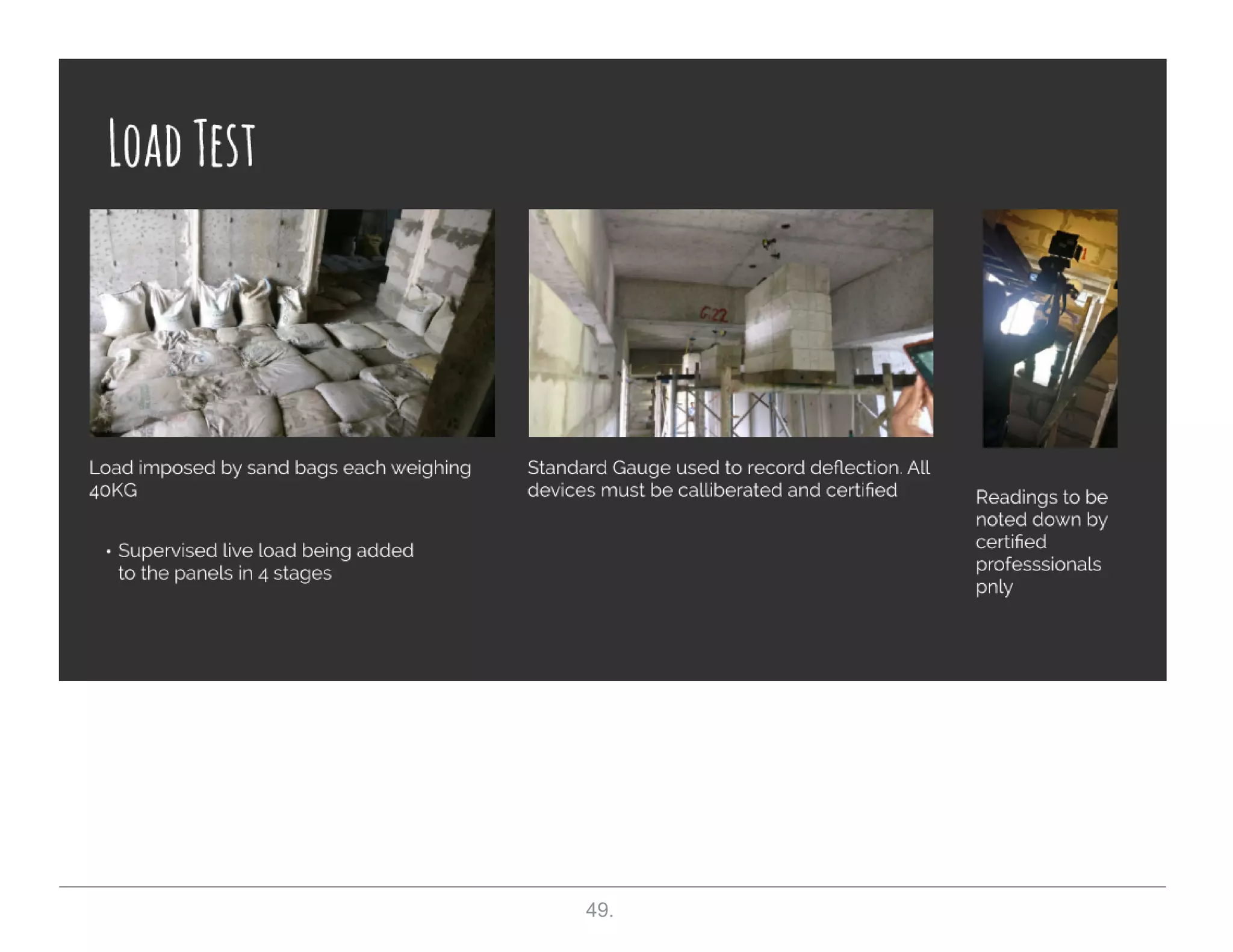Screen dimensions: 1233x952
Task: Click the red G22 marking in photo
Action: click(x=714, y=314)
